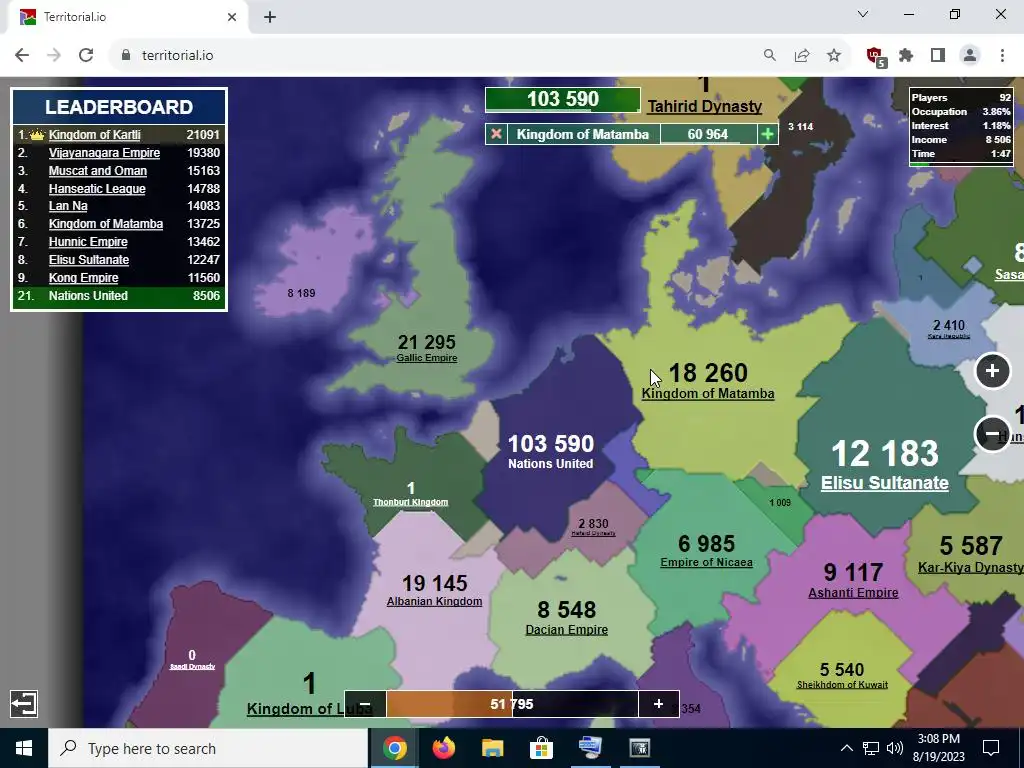Screen dimensions: 1024x768
Task: View site information lock icon
Action: click(126, 56)
